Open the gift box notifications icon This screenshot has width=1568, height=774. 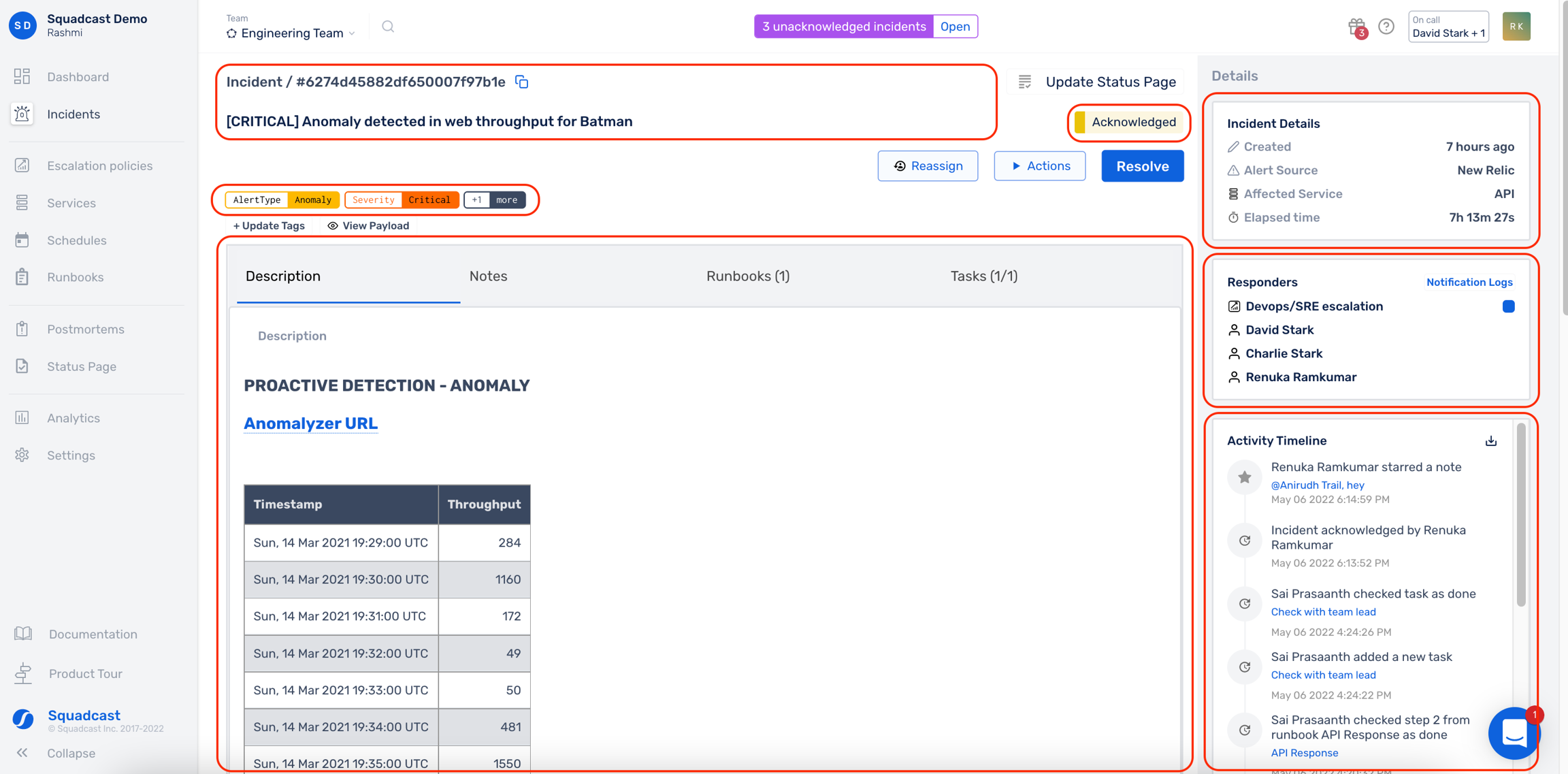tap(1356, 27)
